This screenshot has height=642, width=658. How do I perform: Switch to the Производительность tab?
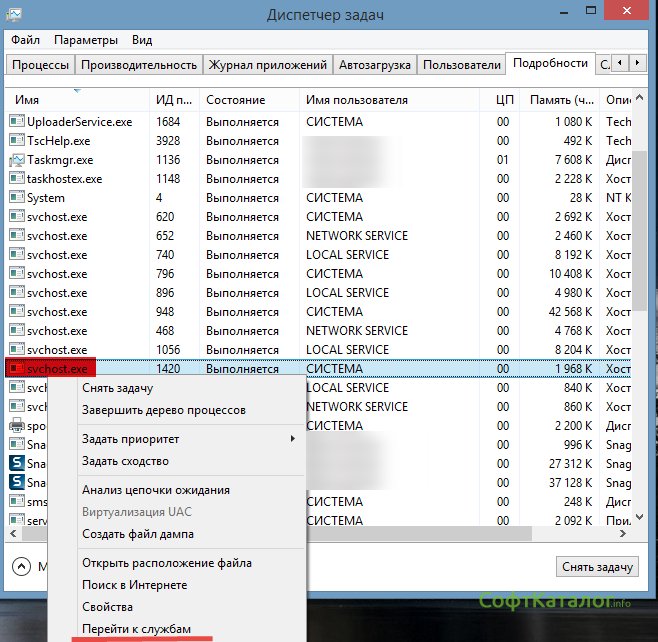pyautogui.click(x=139, y=65)
